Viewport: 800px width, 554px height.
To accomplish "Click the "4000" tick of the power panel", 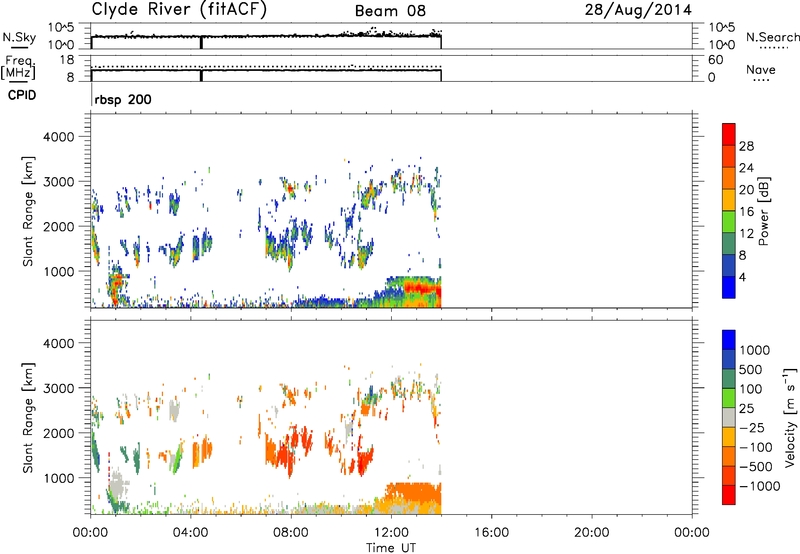I will (x=59, y=137).
